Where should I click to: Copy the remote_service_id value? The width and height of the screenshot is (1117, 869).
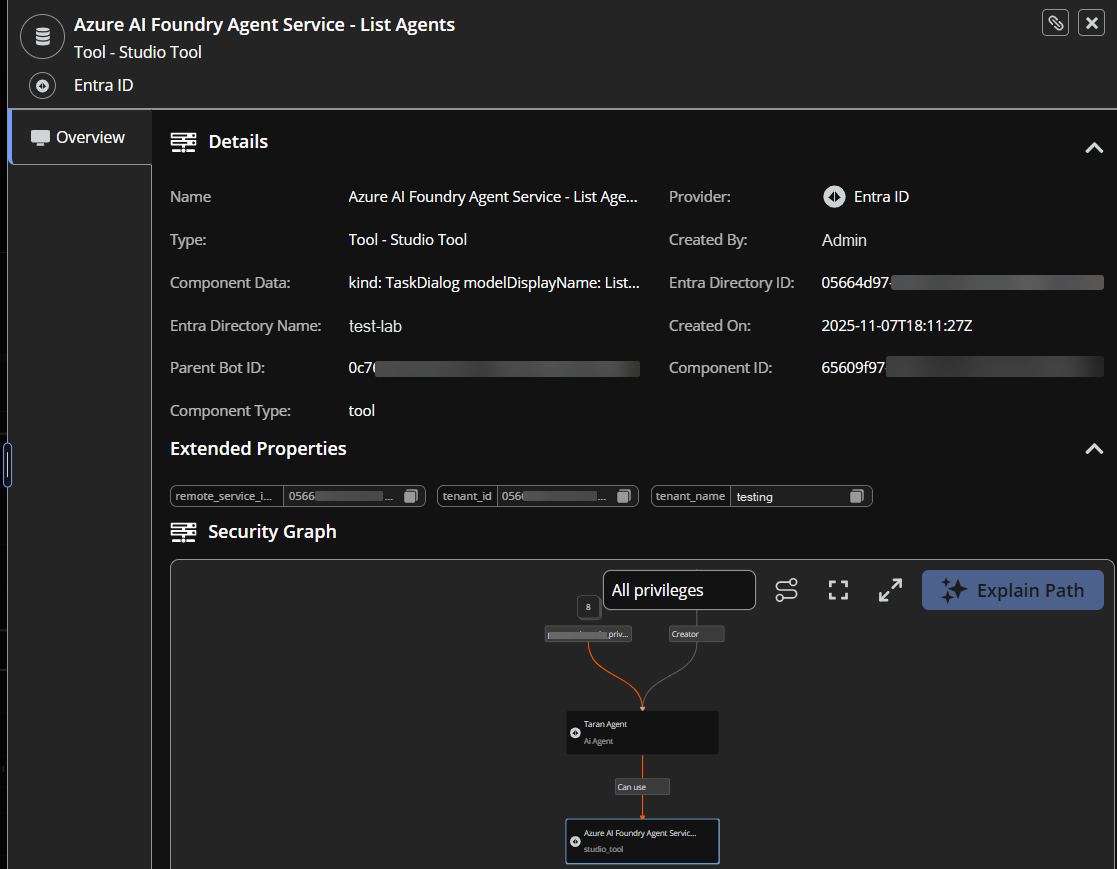pos(411,496)
